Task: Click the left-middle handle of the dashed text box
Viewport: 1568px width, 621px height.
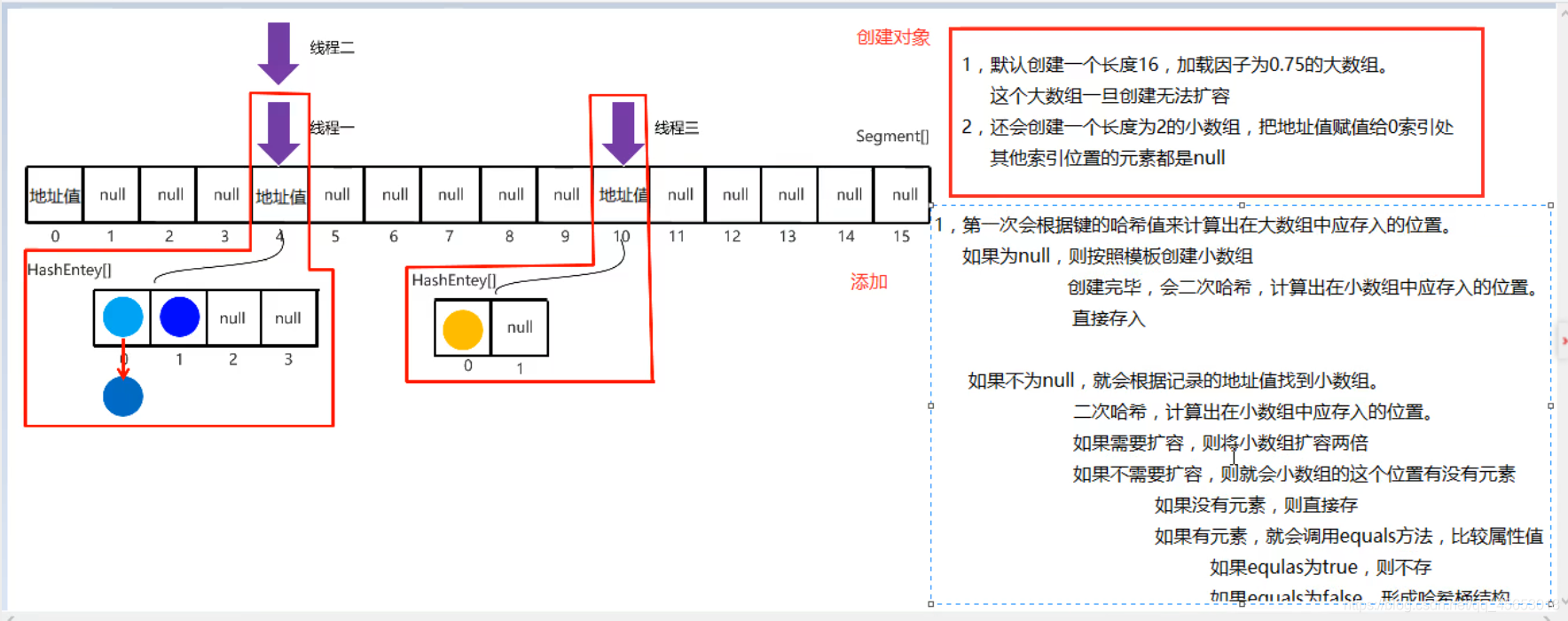Action: click(x=930, y=405)
